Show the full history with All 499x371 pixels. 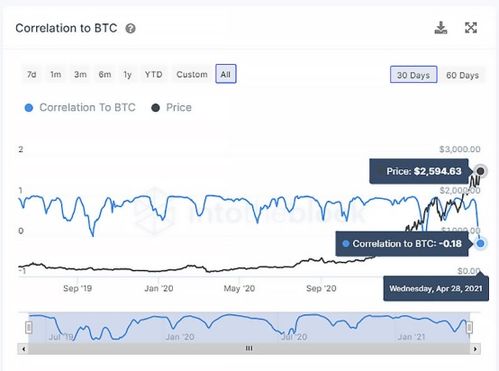pyautogui.click(x=226, y=74)
